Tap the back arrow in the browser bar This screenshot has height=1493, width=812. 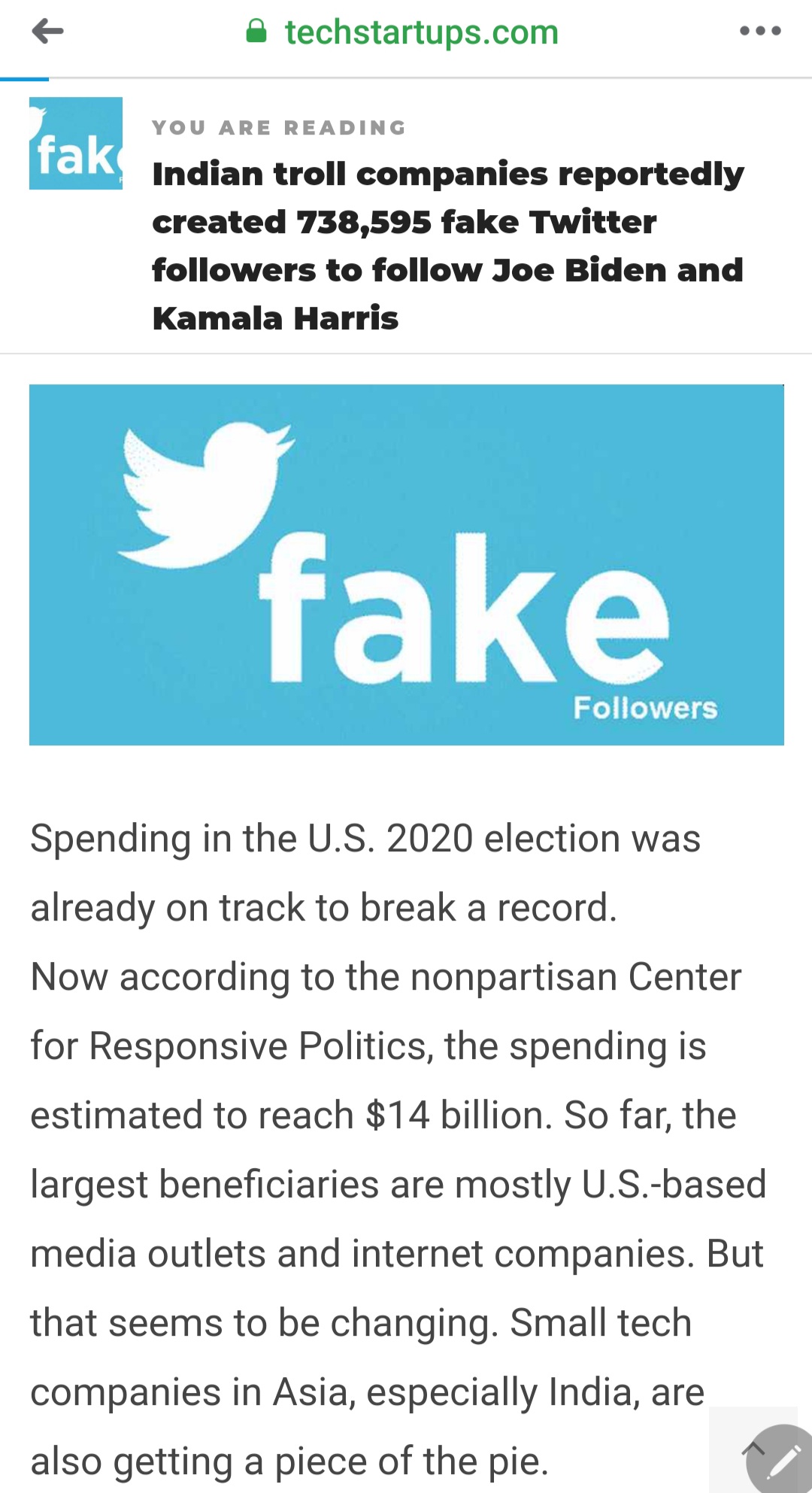tap(48, 32)
